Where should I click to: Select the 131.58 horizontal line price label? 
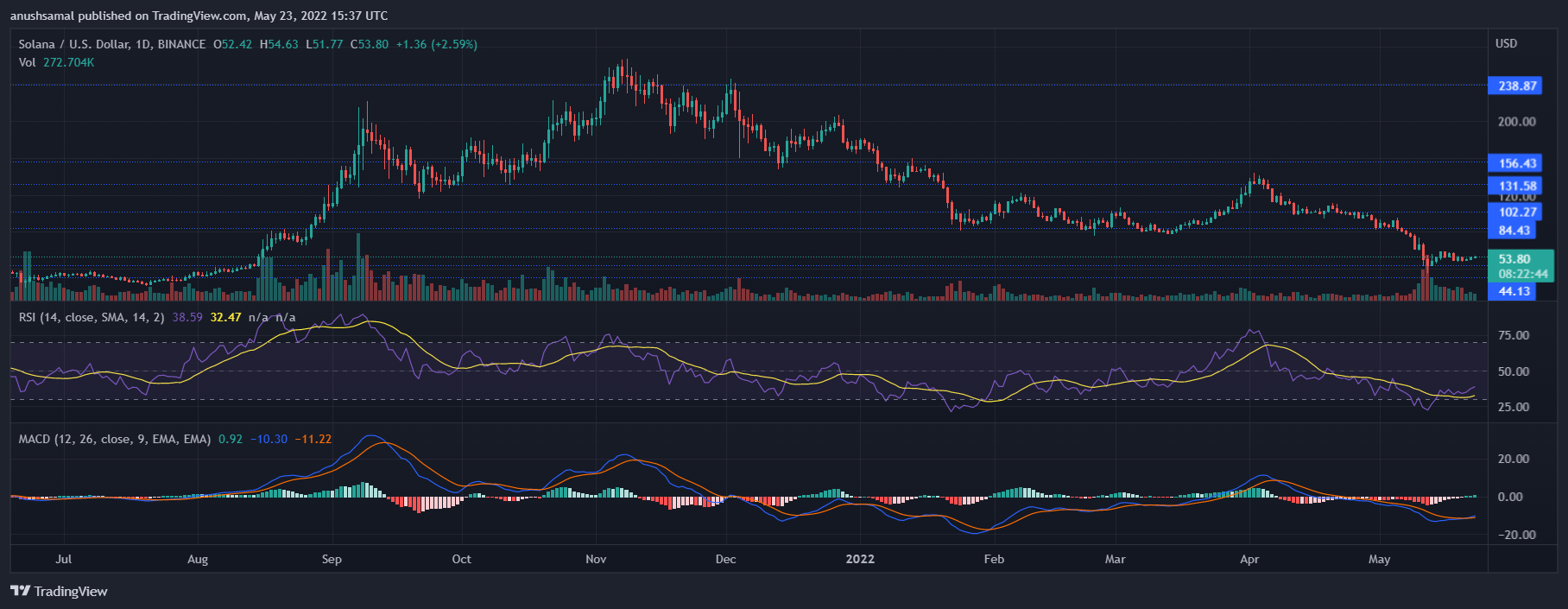click(1517, 186)
